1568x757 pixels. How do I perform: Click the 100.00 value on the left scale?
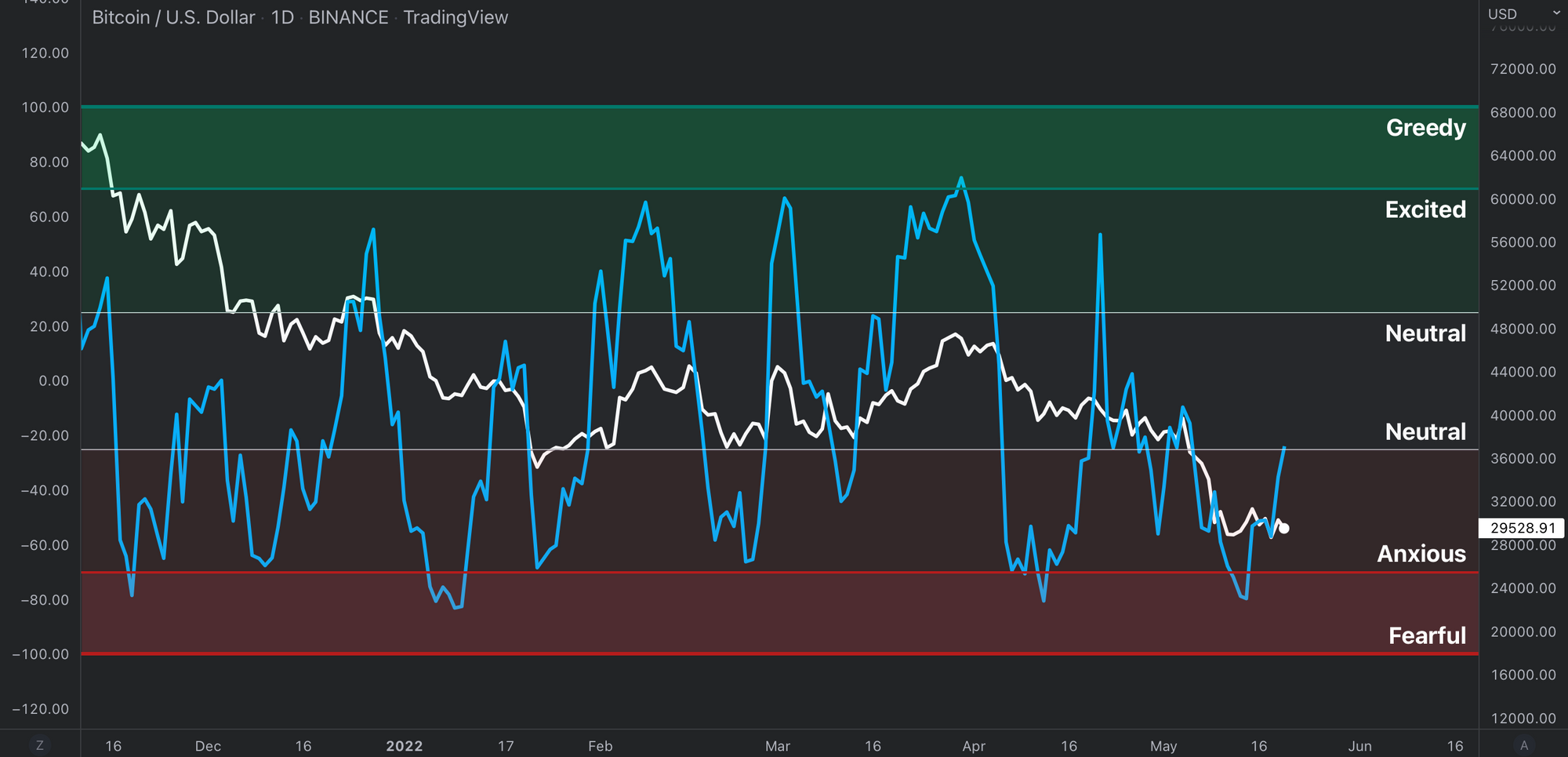click(45, 107)
